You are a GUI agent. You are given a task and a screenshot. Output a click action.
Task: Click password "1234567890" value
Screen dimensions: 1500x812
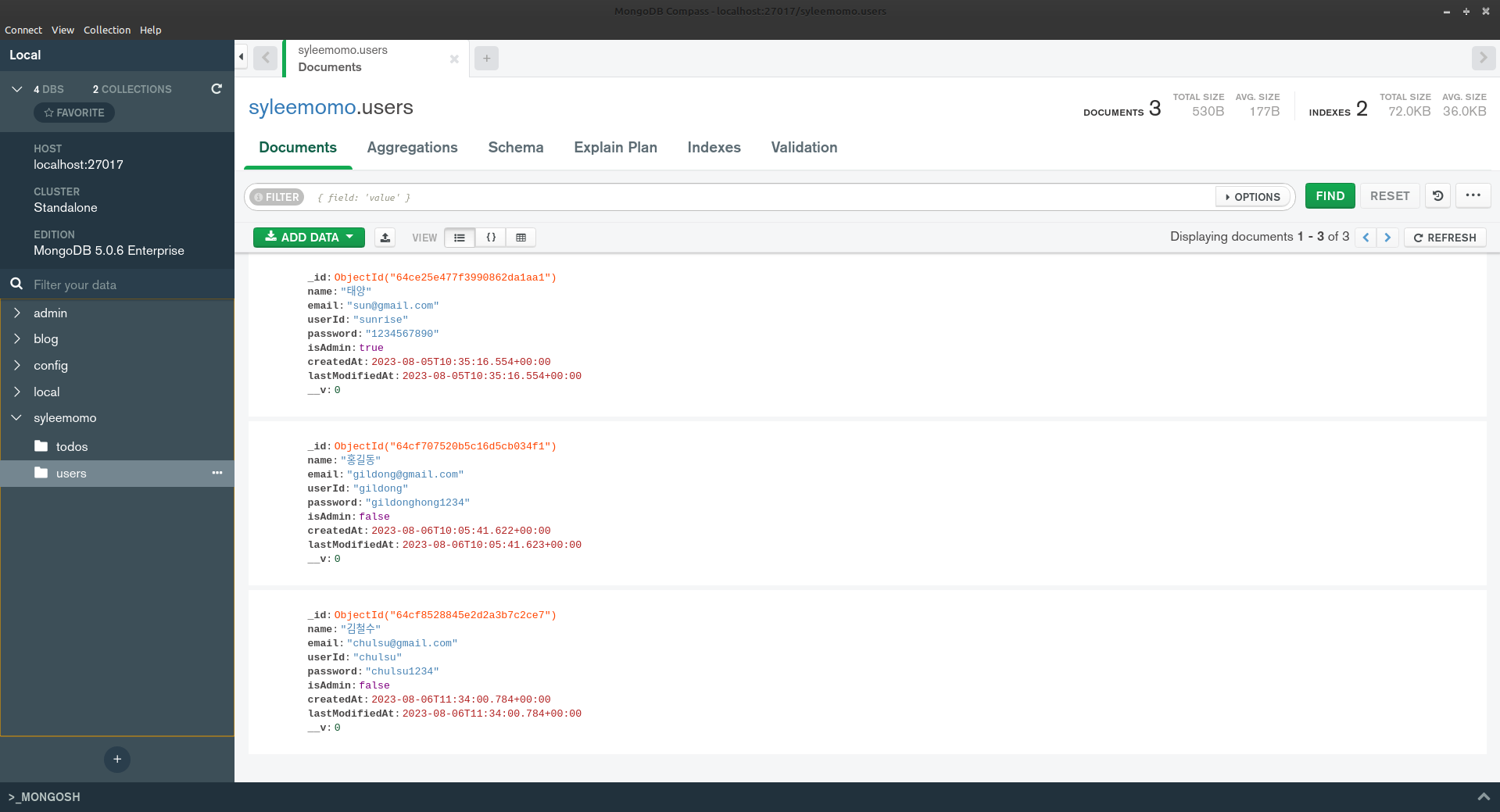tap(402, 334)
